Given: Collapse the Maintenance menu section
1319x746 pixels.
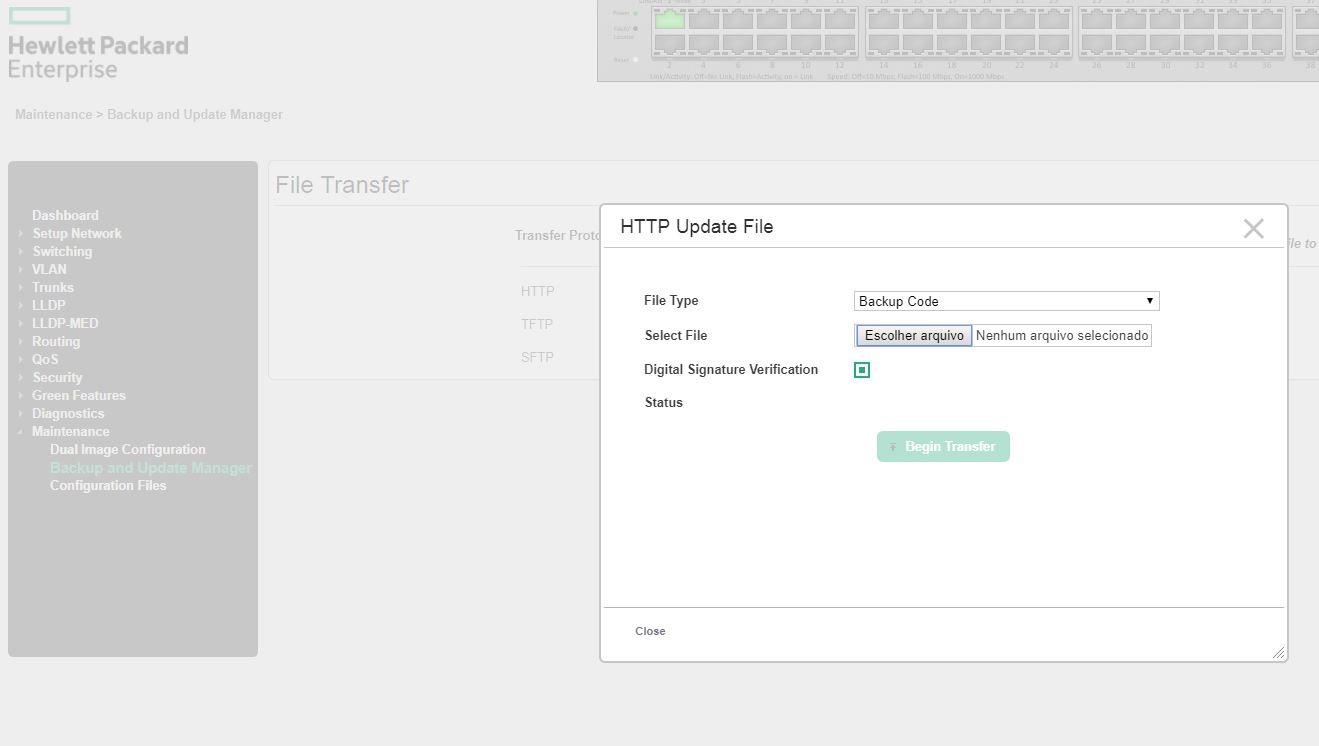Looking at the screenshot, I should coord(21,432).
